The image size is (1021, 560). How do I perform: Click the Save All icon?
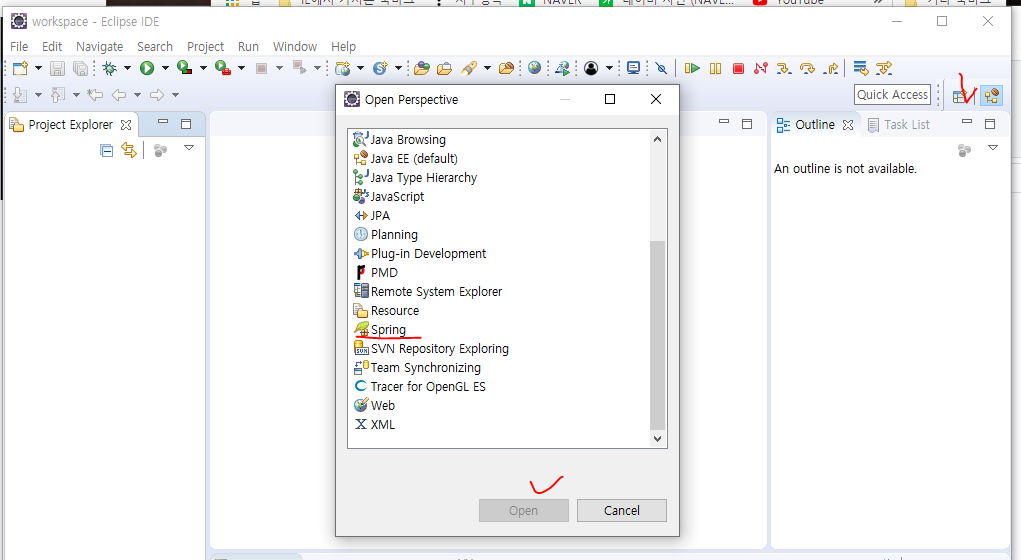pyautogui.click(x=80, y=68)
